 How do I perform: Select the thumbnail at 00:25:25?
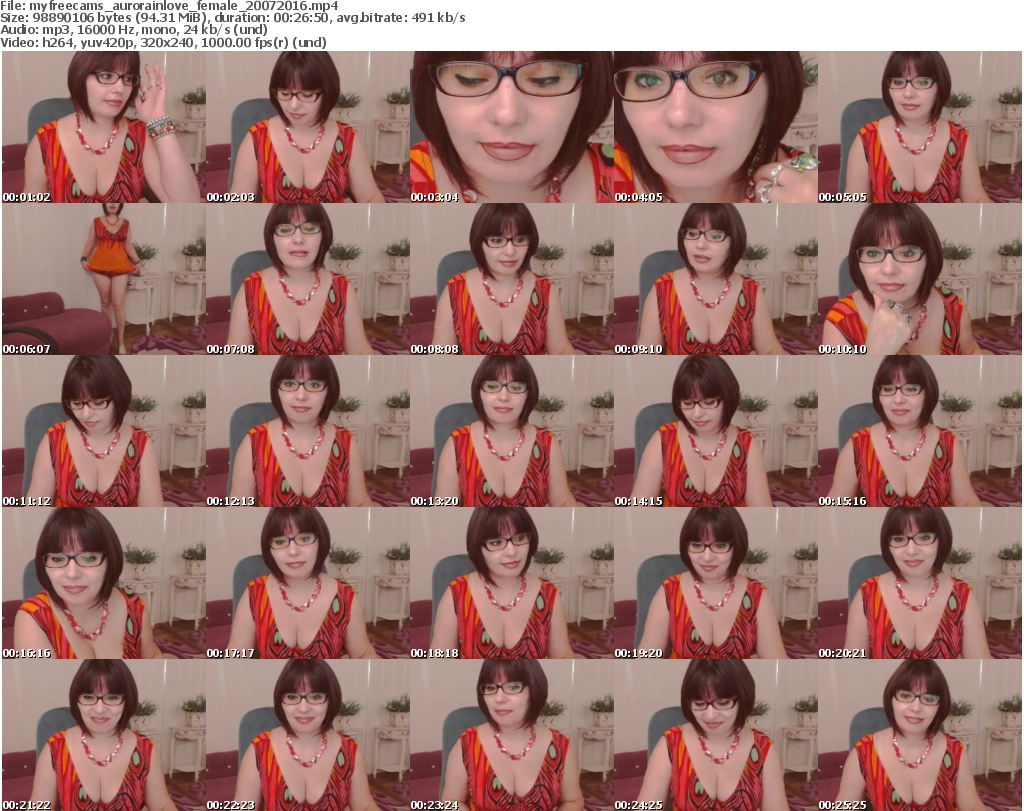(x=920, y=735)
